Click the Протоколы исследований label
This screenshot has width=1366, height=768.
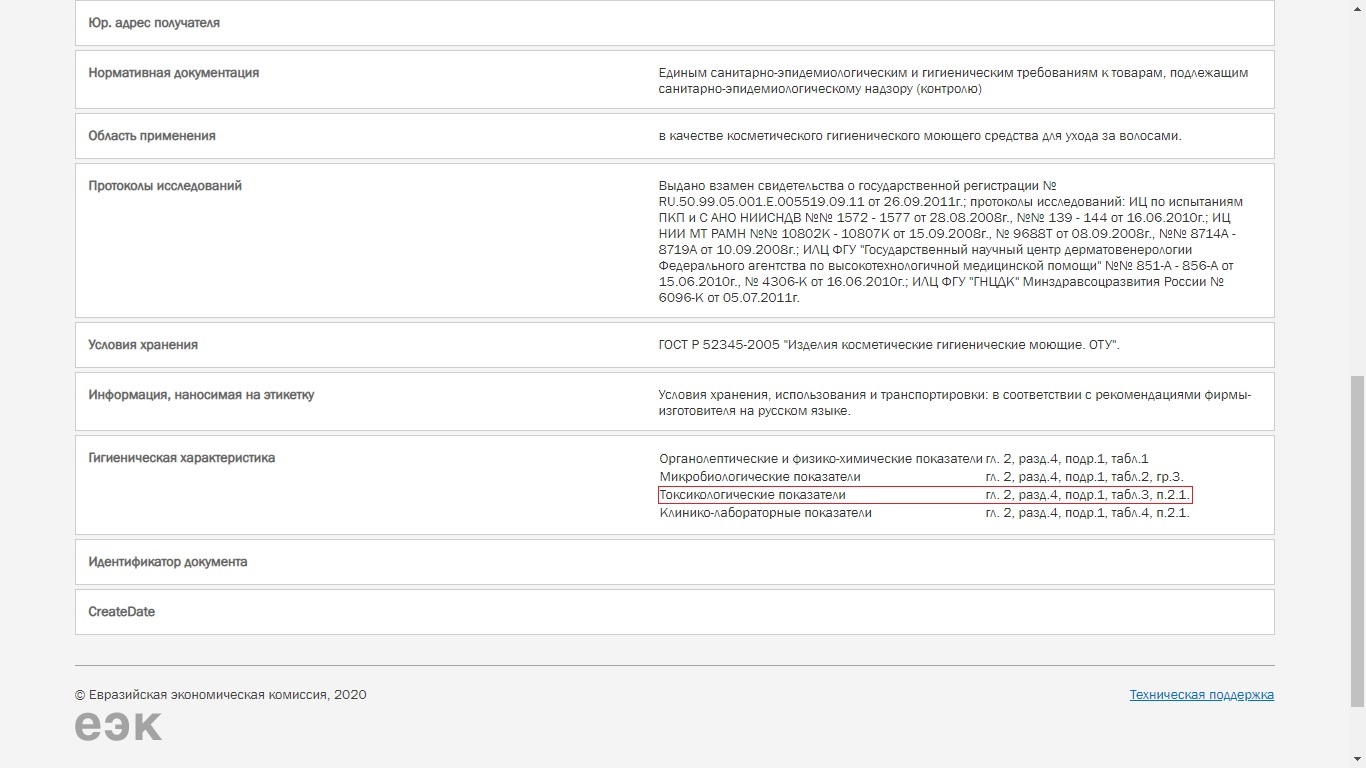[165, 186]
